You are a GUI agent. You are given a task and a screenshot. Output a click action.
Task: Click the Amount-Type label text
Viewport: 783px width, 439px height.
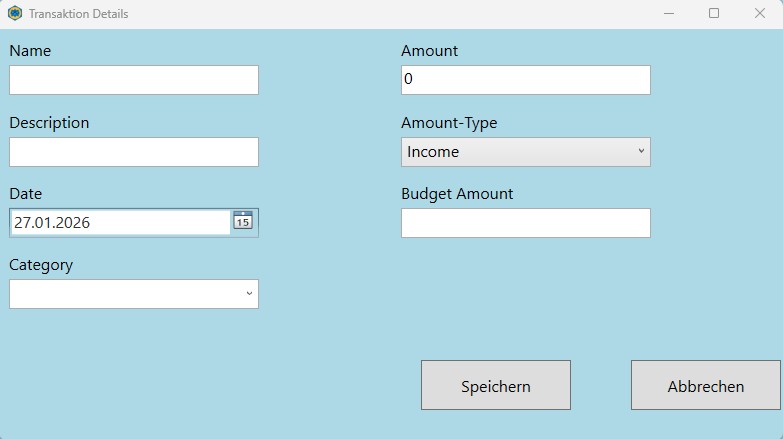[x=449, y=123]
